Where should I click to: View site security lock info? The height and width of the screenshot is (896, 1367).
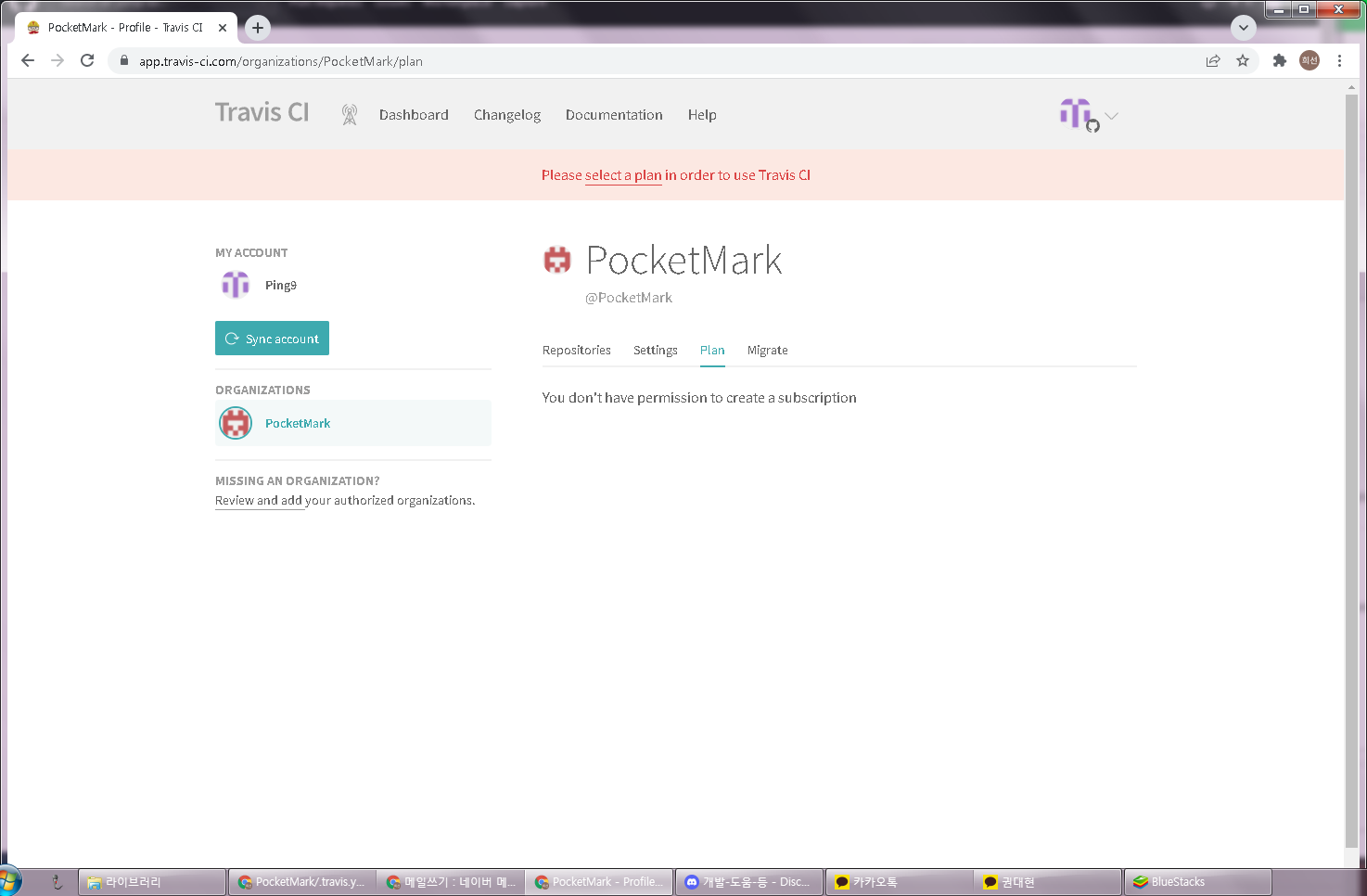tap(124, 60)
